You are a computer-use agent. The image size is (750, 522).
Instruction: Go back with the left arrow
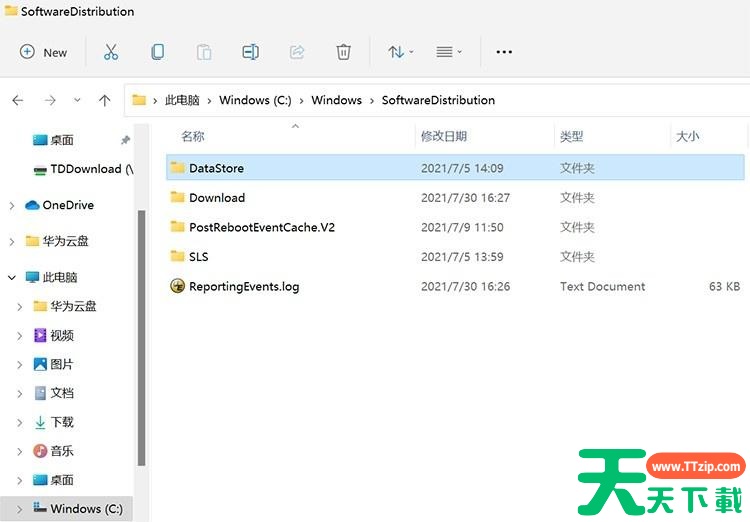[x=18, y=100]
